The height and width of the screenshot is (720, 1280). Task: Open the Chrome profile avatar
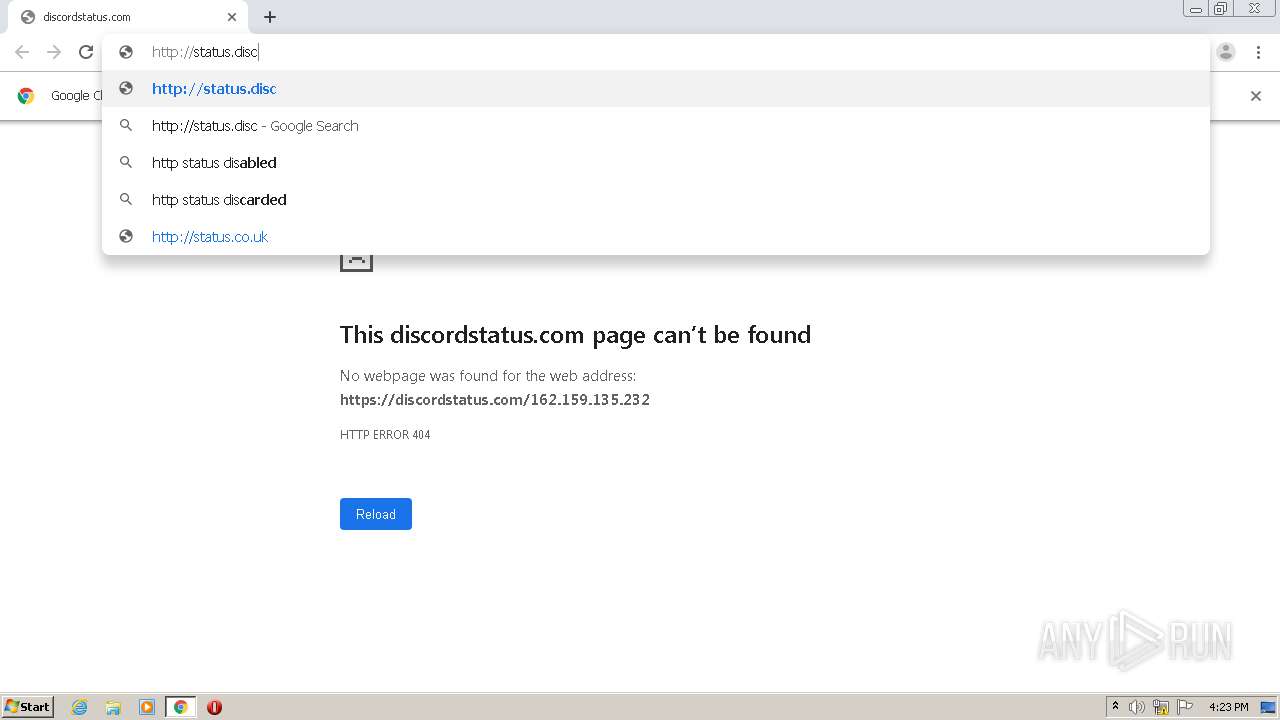pos(1226,52)
